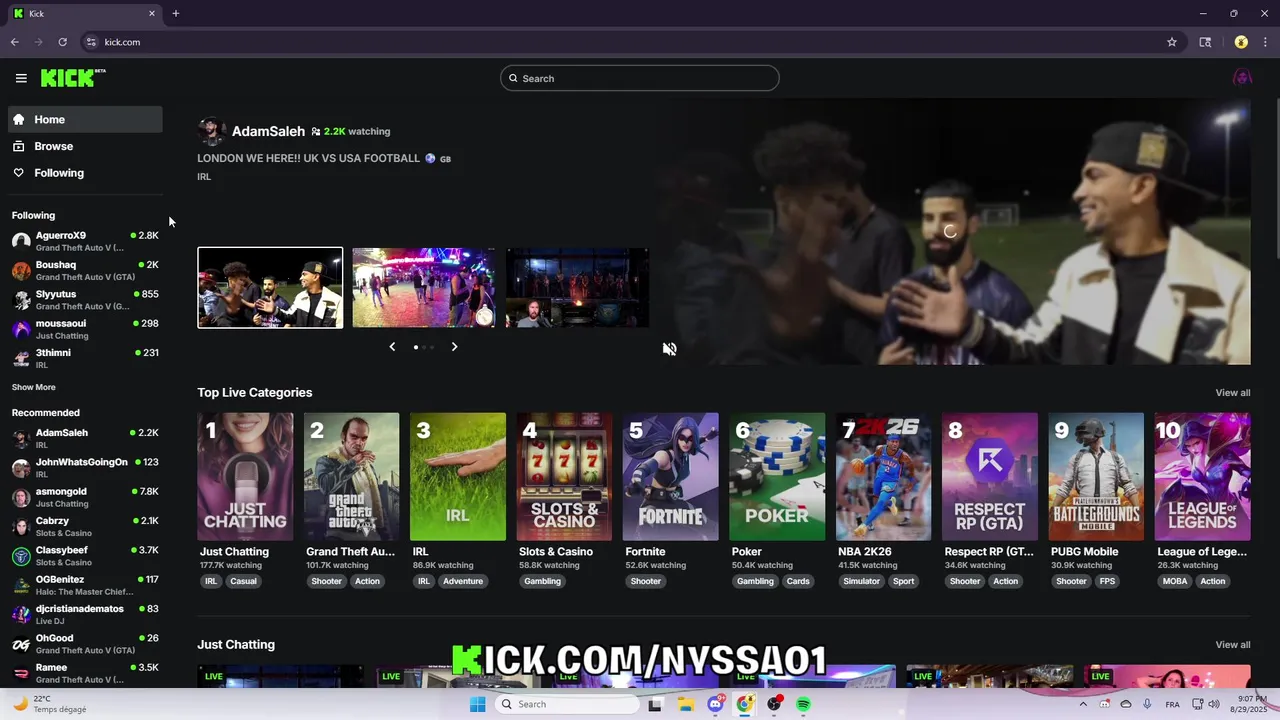The image size is (1280, 720).
Task: Unmute the featured stream video
Action: coord(669,349)
